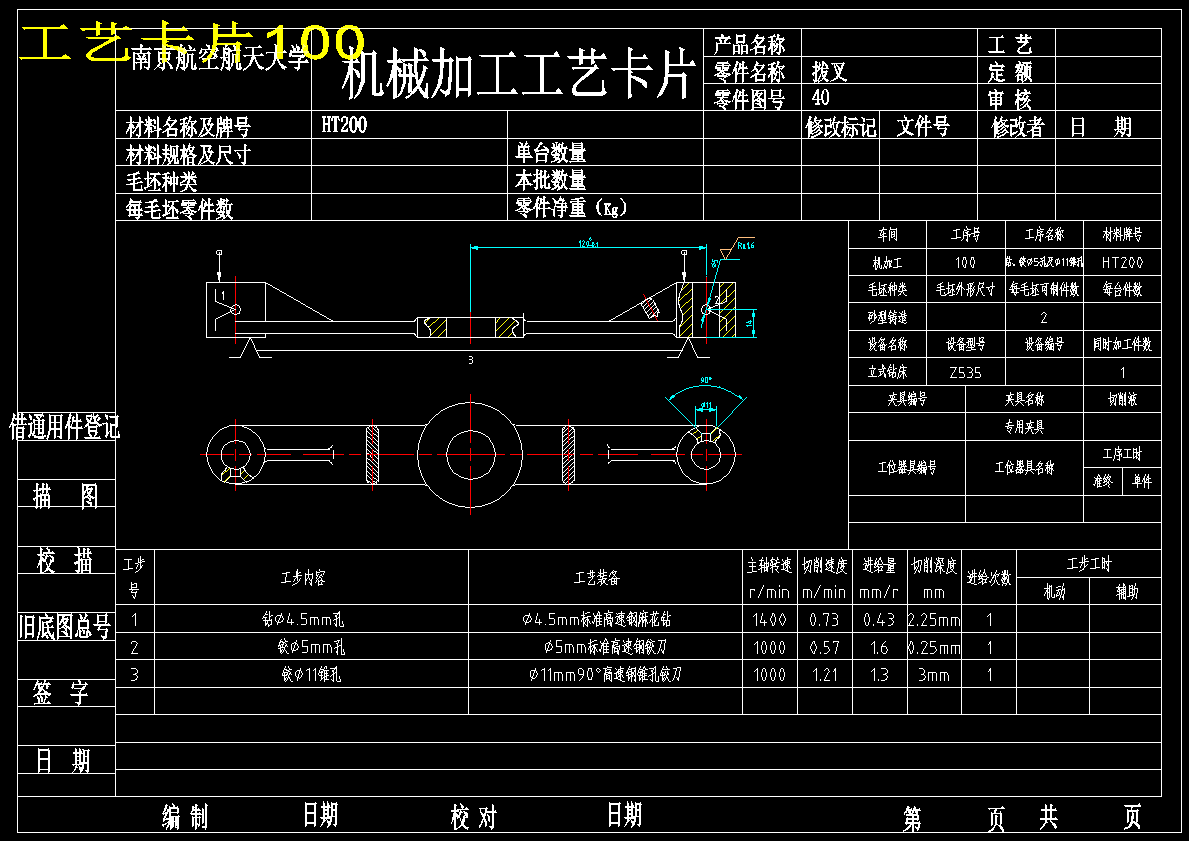The width and height of the screenshot is (1189, 841).
Task: Click the process number value 100
Action: tap(965, 262)
